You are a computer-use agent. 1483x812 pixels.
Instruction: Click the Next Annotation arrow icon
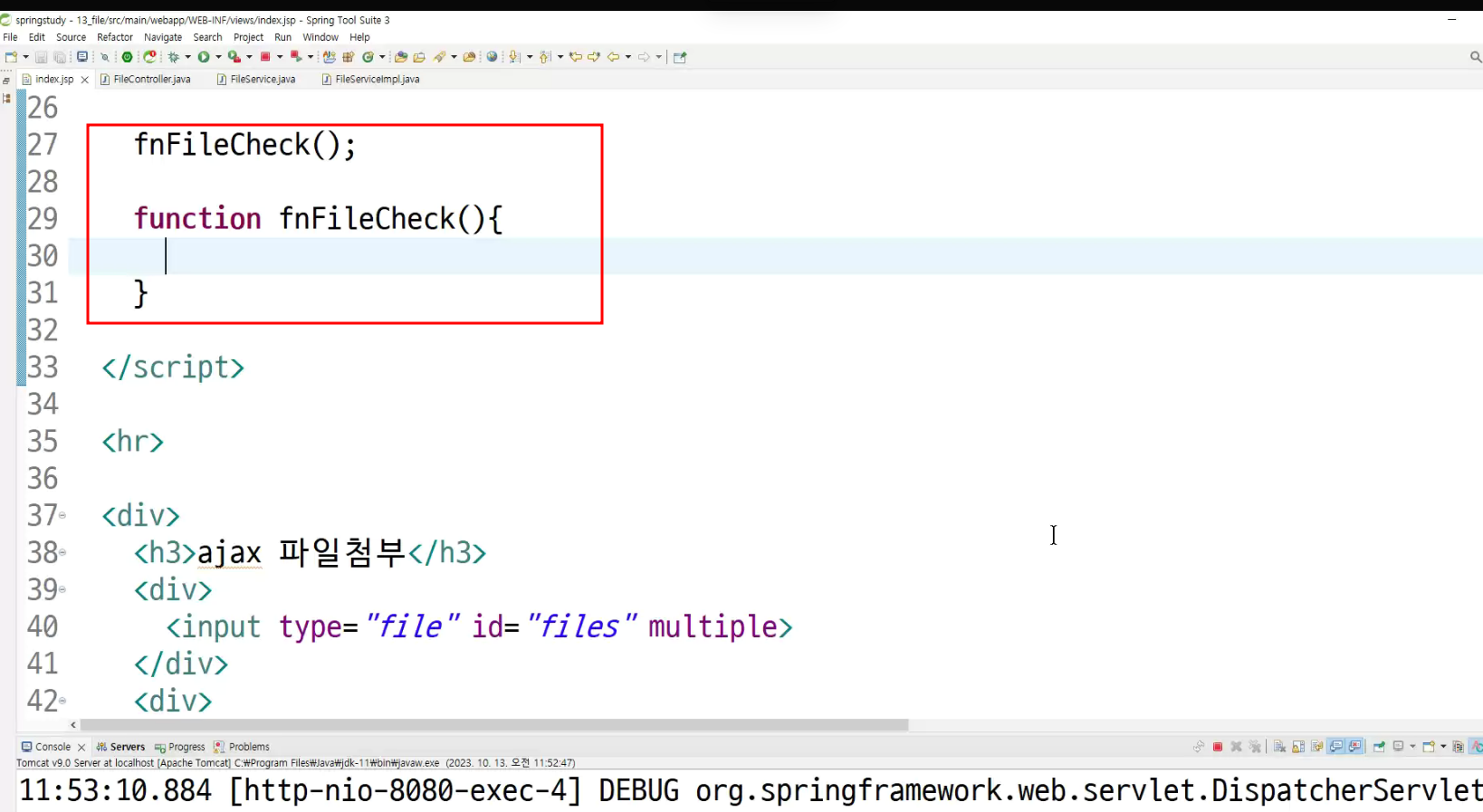click(514, 57)
